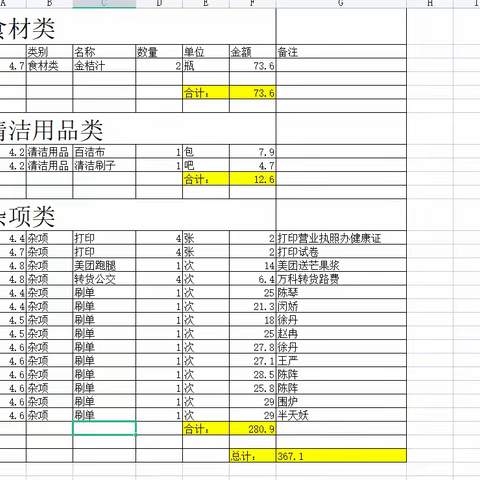Select the 名称 header cell
The width and height of the screenshot is (480, 480).
(x=104, y=52)
